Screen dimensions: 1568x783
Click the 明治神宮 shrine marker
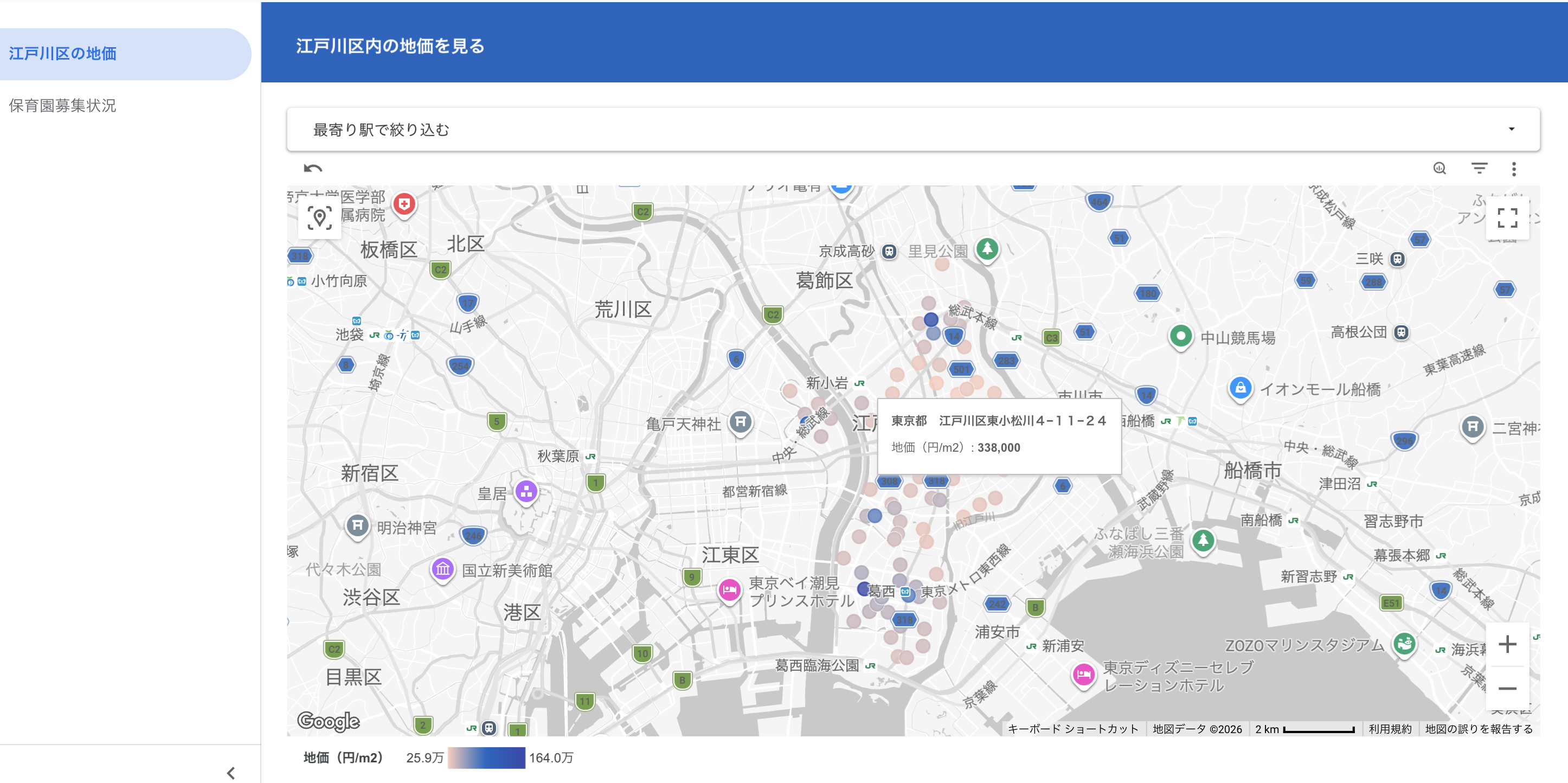coord(358,526)
